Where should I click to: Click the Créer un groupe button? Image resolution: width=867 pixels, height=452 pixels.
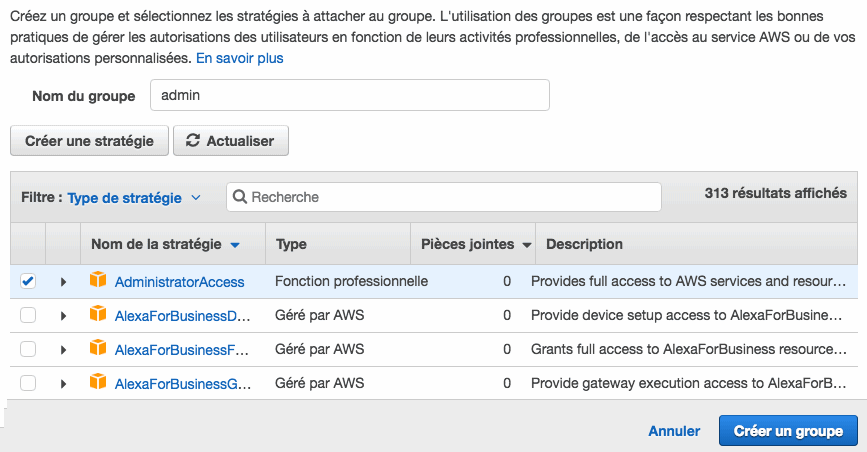pyautogui.click(x=788, y=431)
